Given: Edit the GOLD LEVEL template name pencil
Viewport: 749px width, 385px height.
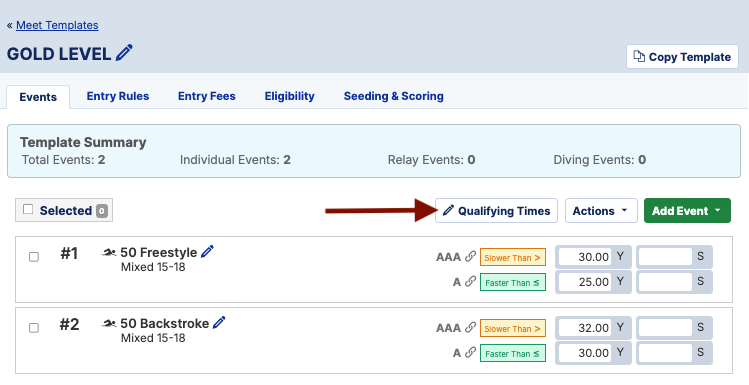Looking at the screenshot, I should (x=124, y=53).
